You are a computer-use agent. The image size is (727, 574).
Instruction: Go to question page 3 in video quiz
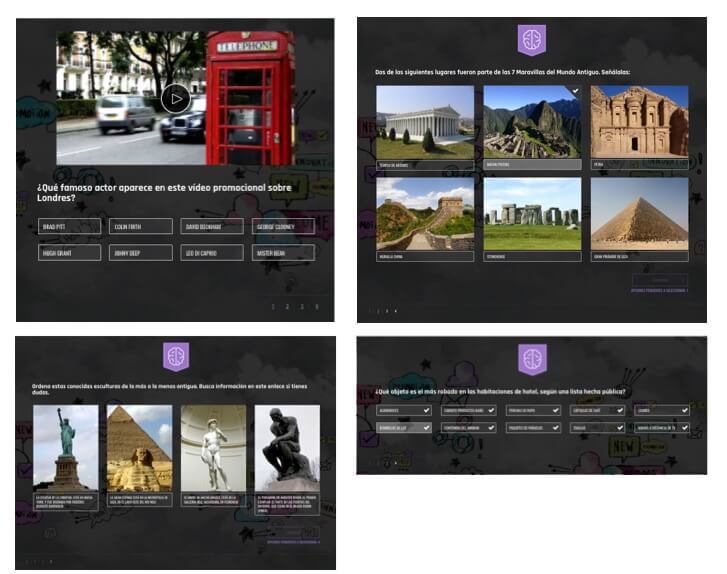(302, 306)
